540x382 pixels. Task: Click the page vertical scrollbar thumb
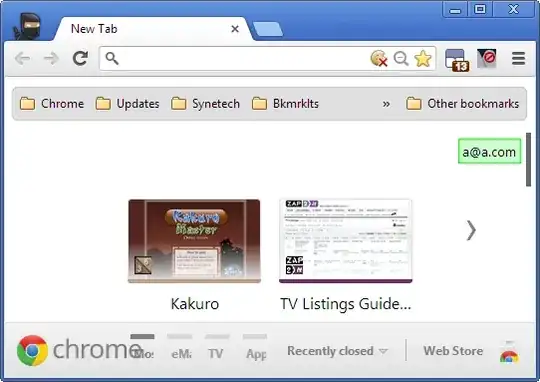click(x=528, y=160)
